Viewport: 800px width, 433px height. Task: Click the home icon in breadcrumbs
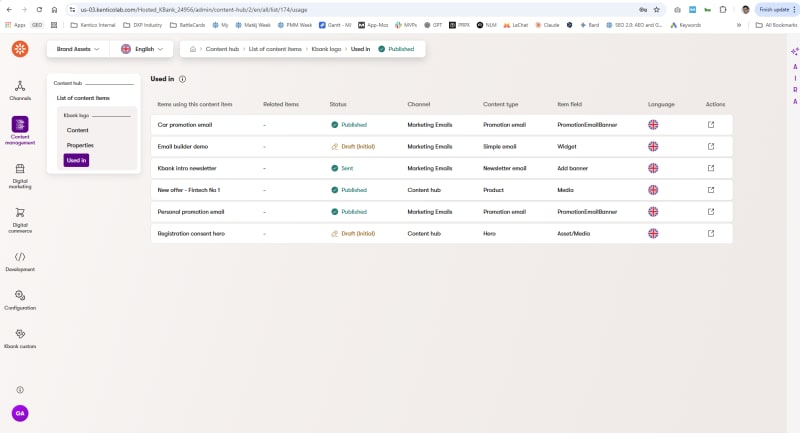click(x=193, y=49)
